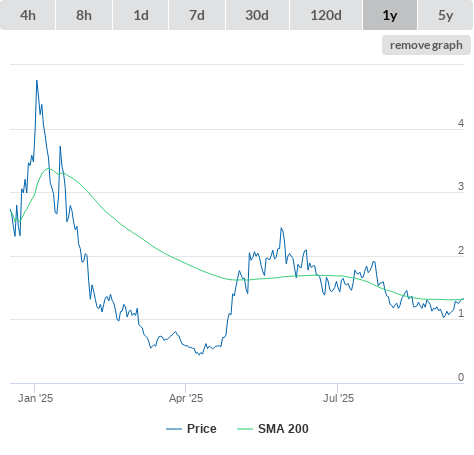This screenshot has height=455, width=474.
Task: Toggle the Price series legend label
Action: pos(202,429)
